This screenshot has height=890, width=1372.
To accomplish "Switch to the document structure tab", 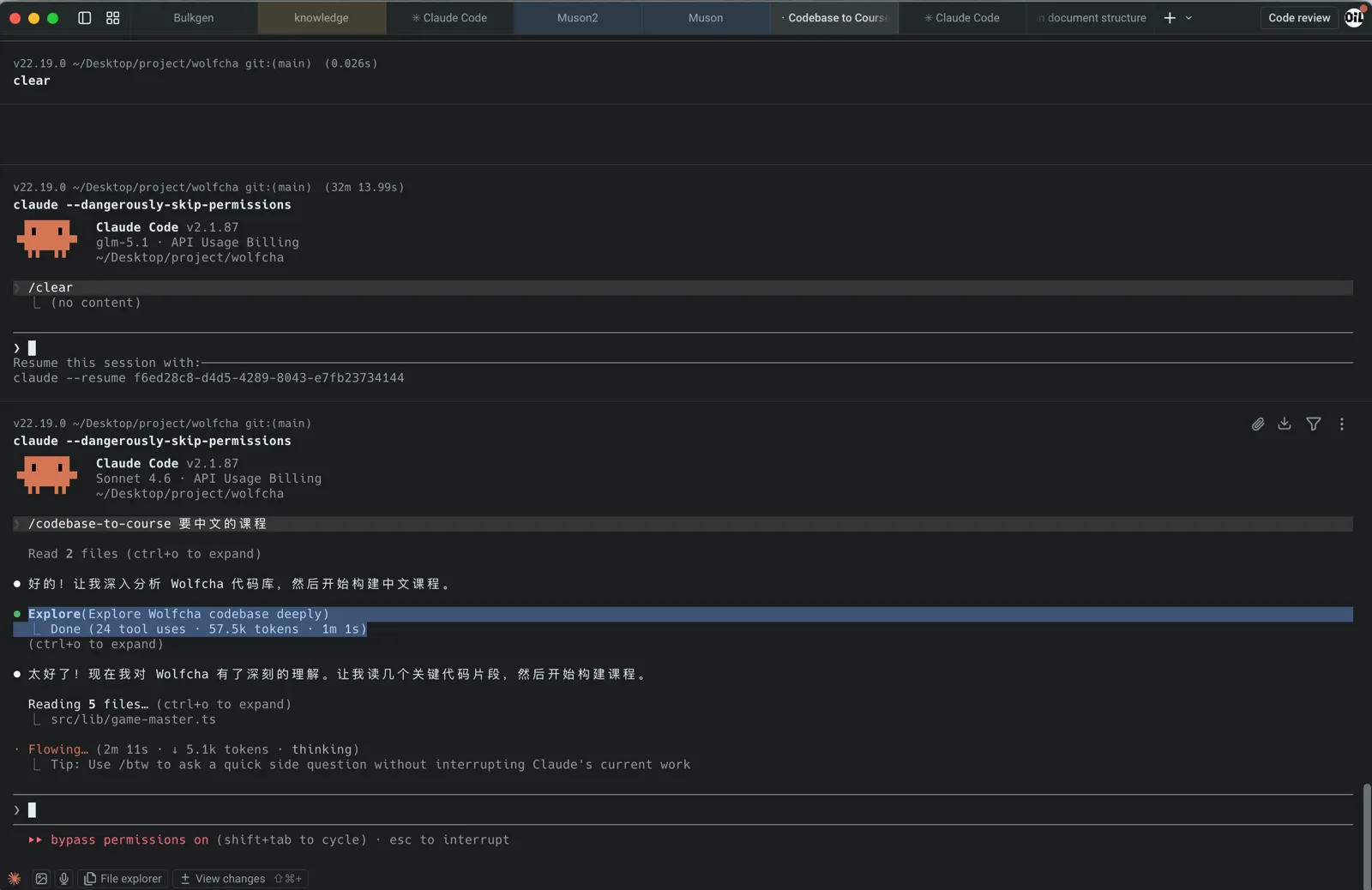I will tap(1090, 17).
